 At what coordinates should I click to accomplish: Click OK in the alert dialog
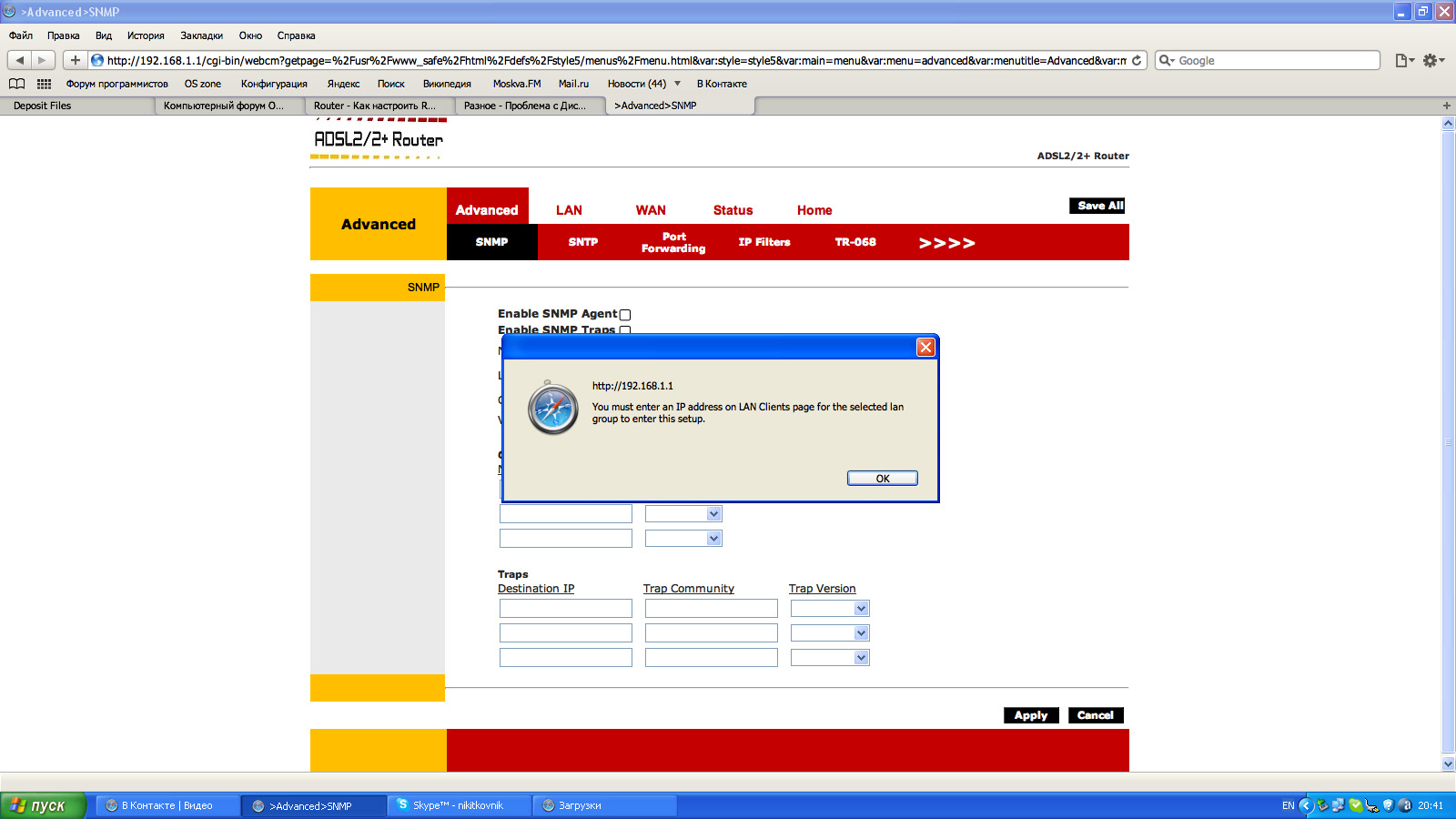(882, 479)
